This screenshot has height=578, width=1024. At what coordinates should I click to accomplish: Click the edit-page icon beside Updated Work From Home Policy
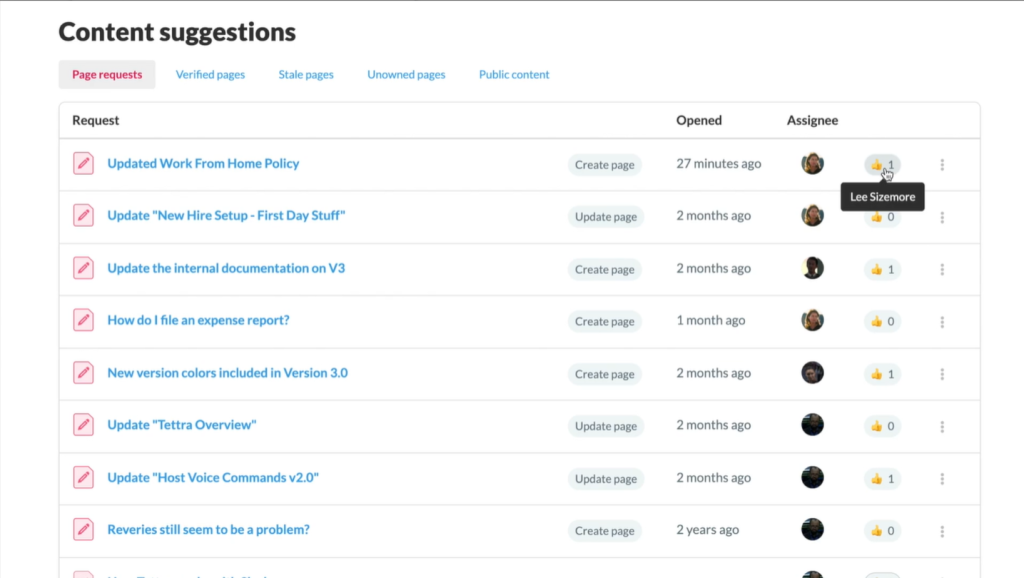(84, 163)
